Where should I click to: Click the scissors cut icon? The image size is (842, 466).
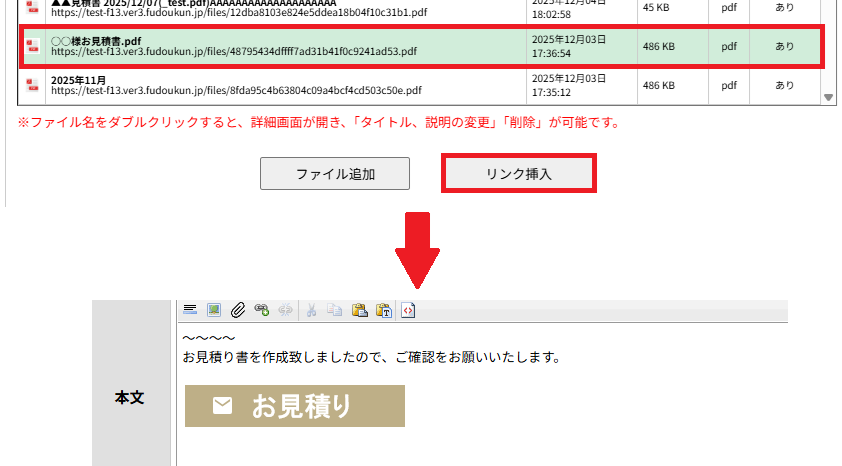pyautogui.click(x=312, y=311)
